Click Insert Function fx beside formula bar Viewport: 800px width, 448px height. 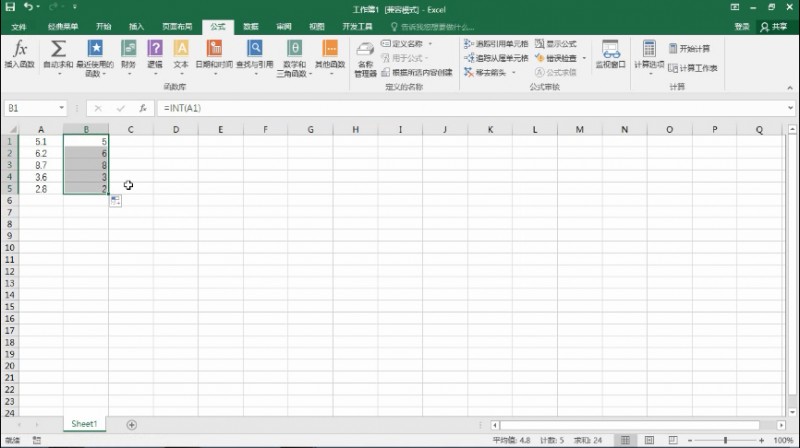[x=143, y=108]
